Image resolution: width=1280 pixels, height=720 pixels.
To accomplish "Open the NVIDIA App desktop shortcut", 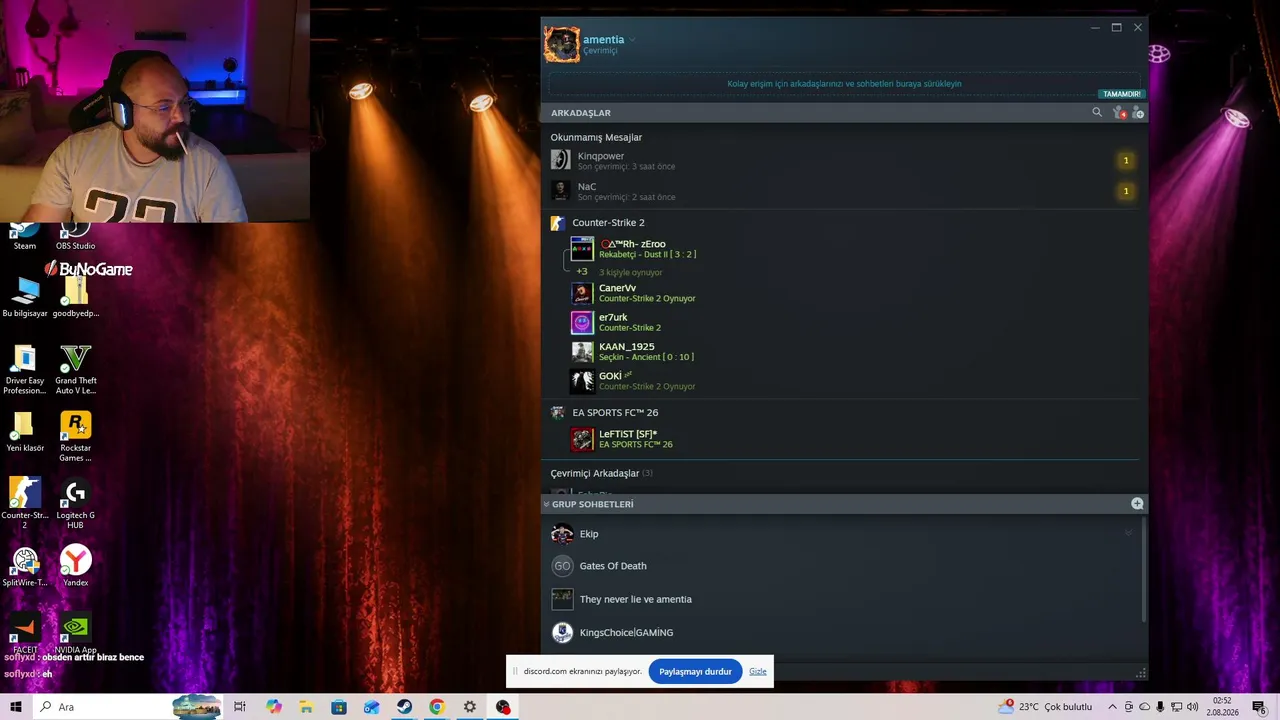I will point(76,634).
